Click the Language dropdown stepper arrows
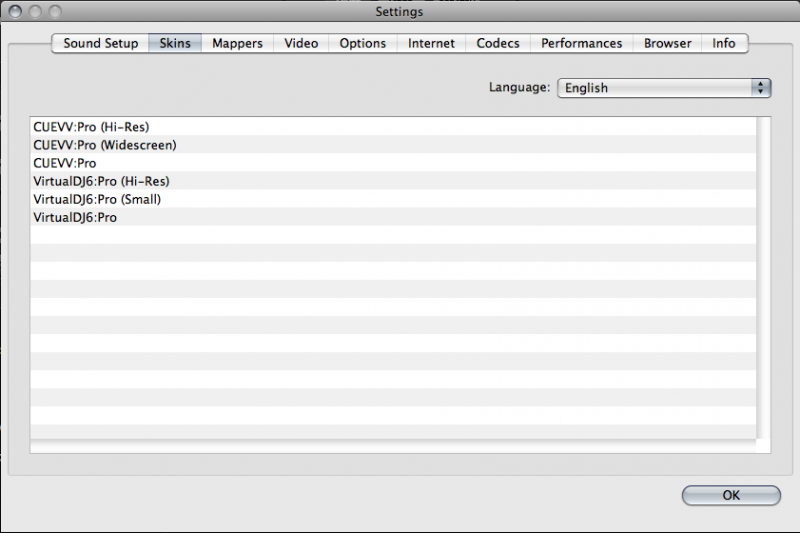This screenshot has height=533, width=800. [x=762, y=88]
